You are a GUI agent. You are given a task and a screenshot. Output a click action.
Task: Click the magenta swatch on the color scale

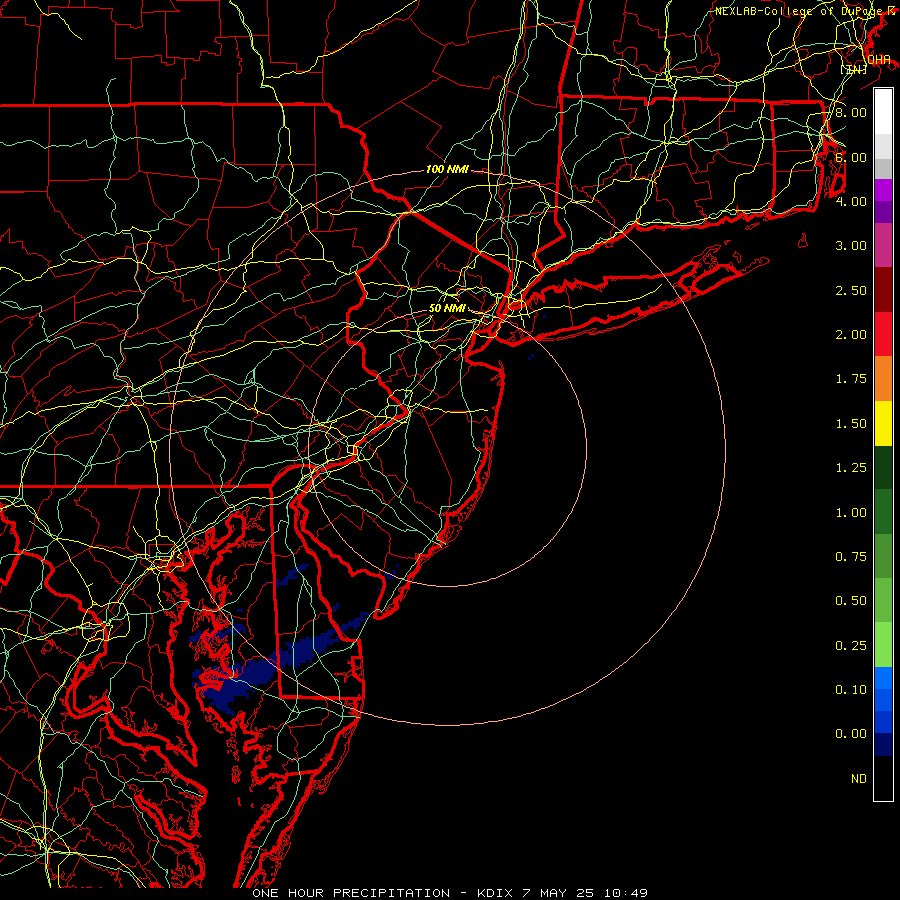(883, 190)
